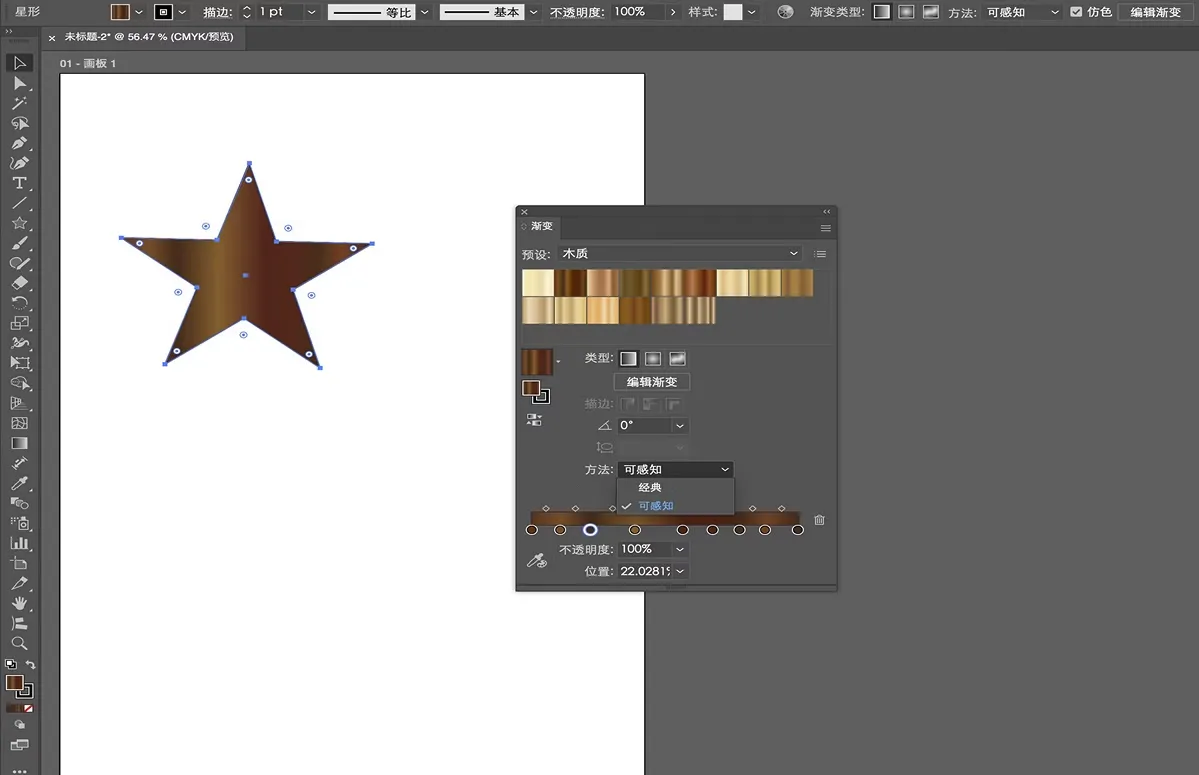Select 经典 from the method menu

(650, 487)
